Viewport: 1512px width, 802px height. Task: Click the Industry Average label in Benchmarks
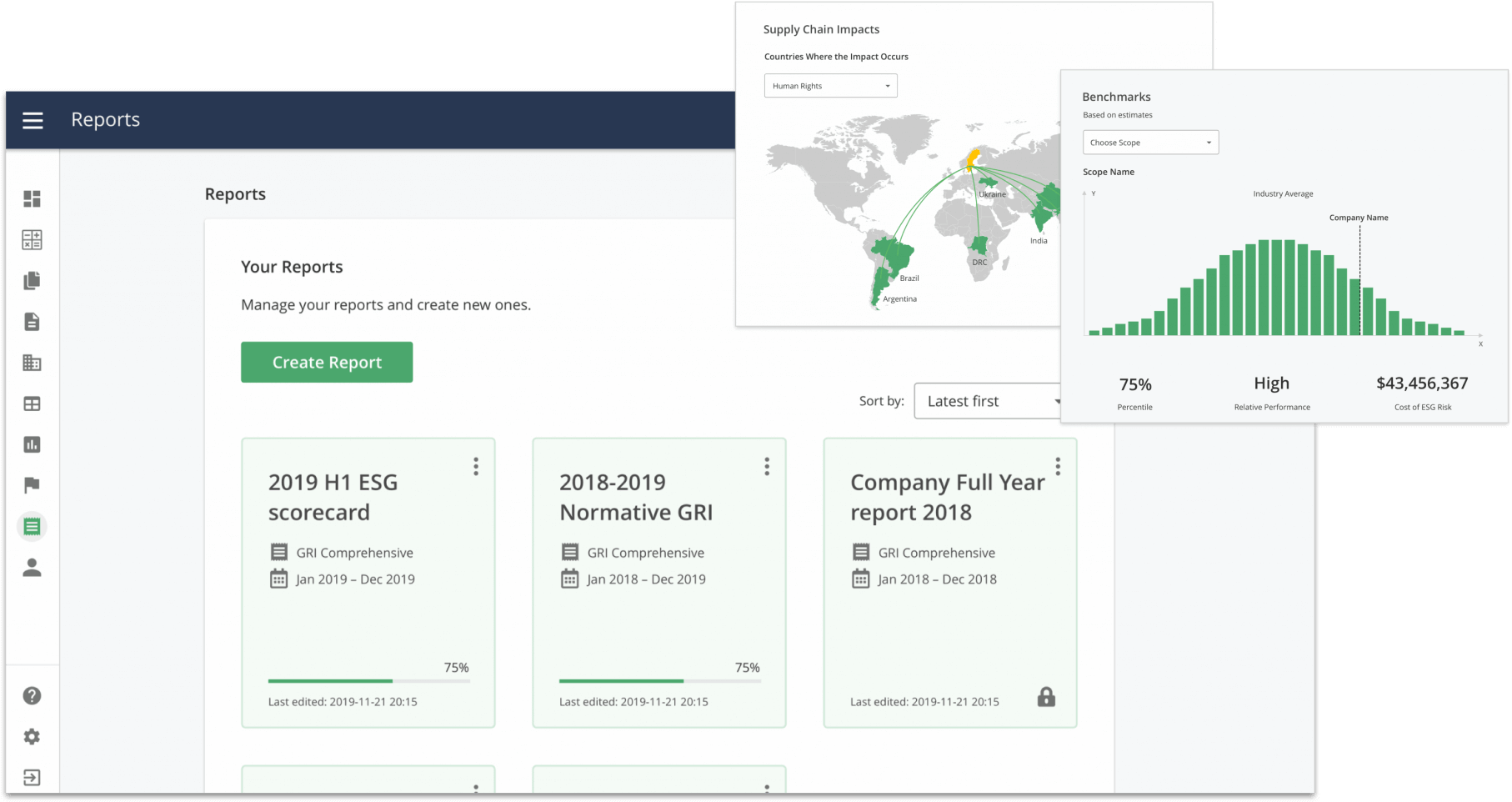click(x=1283, y=193)
